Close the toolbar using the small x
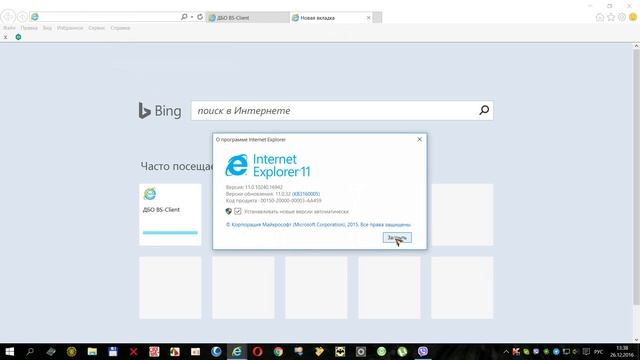This screenshot has width=640, height=360. [5, 37]
